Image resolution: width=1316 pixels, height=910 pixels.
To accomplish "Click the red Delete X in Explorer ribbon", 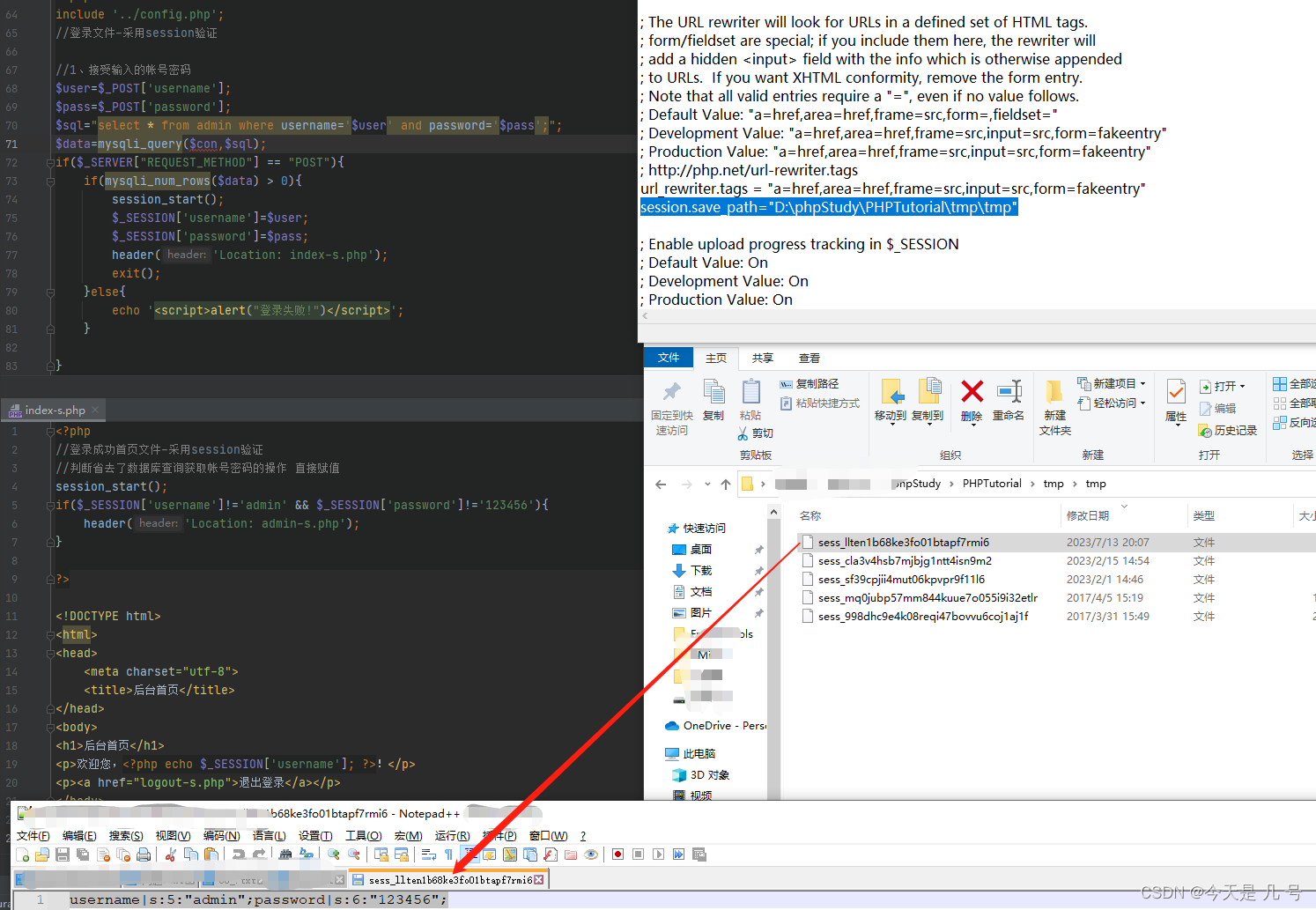I will [972, 391].
